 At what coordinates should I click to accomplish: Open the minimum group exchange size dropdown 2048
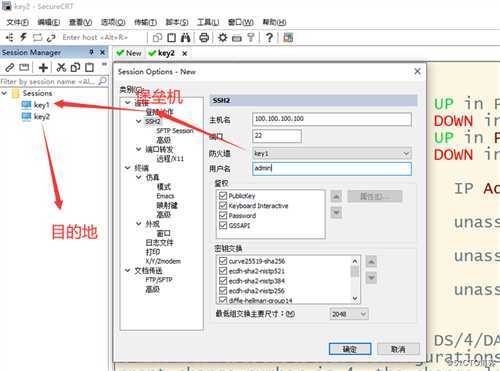[349, 314]
